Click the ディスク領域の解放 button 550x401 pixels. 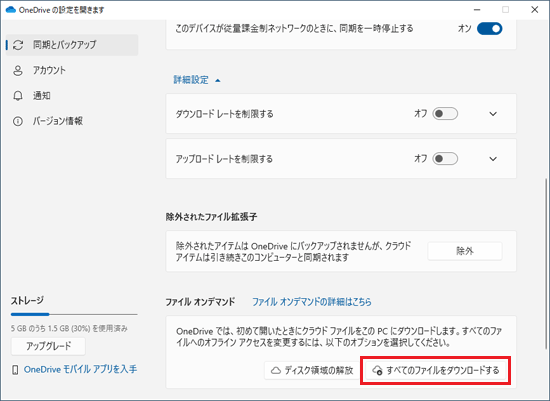[312, 370]
